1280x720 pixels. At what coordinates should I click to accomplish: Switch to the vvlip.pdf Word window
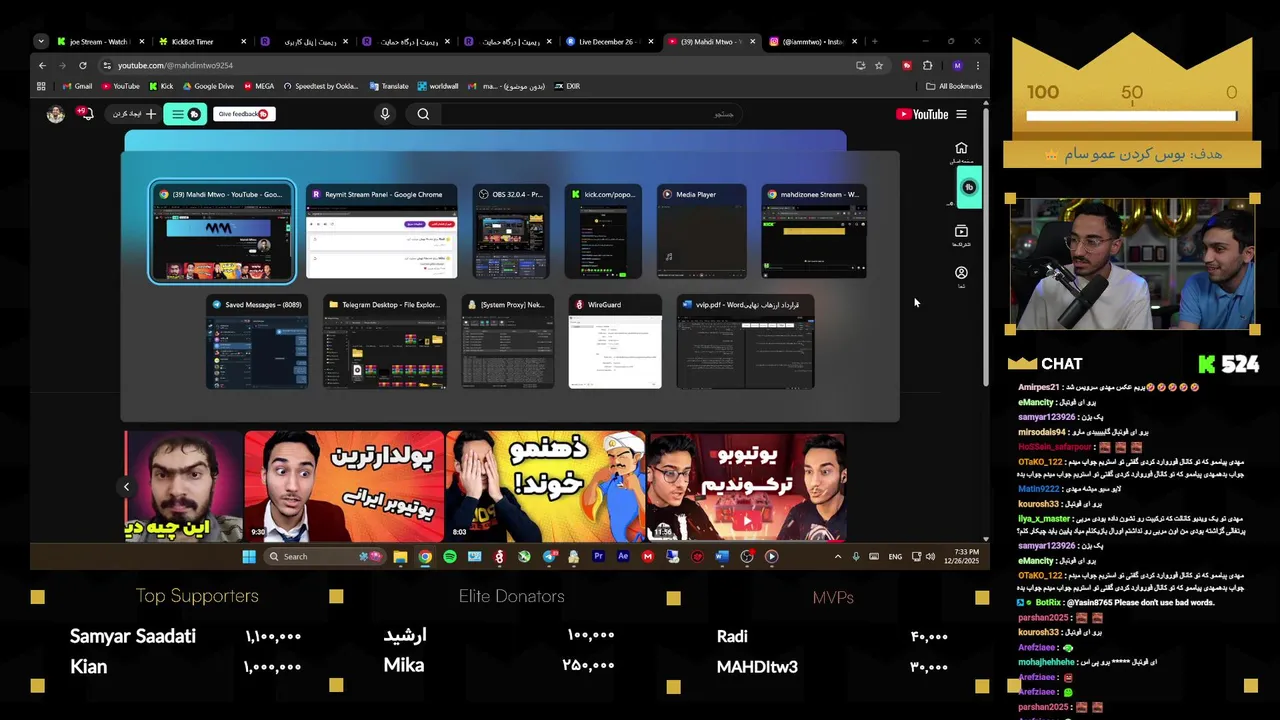pyautogui.click(x=745, y=342)
